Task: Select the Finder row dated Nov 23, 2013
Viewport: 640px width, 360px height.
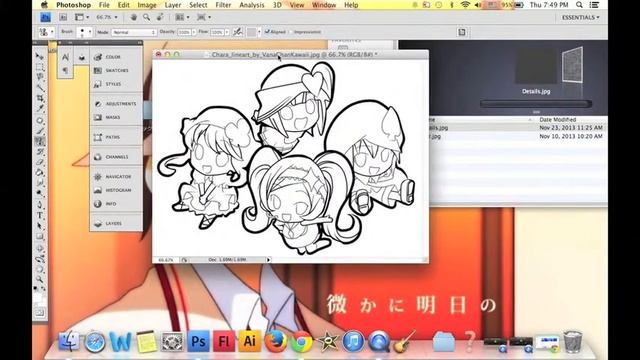Action: [517, 128]
